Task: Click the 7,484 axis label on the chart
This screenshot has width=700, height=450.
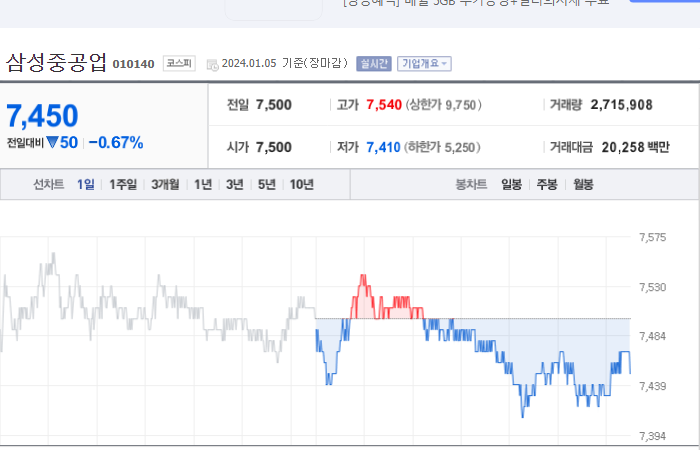Action: (x=652, y=336)
